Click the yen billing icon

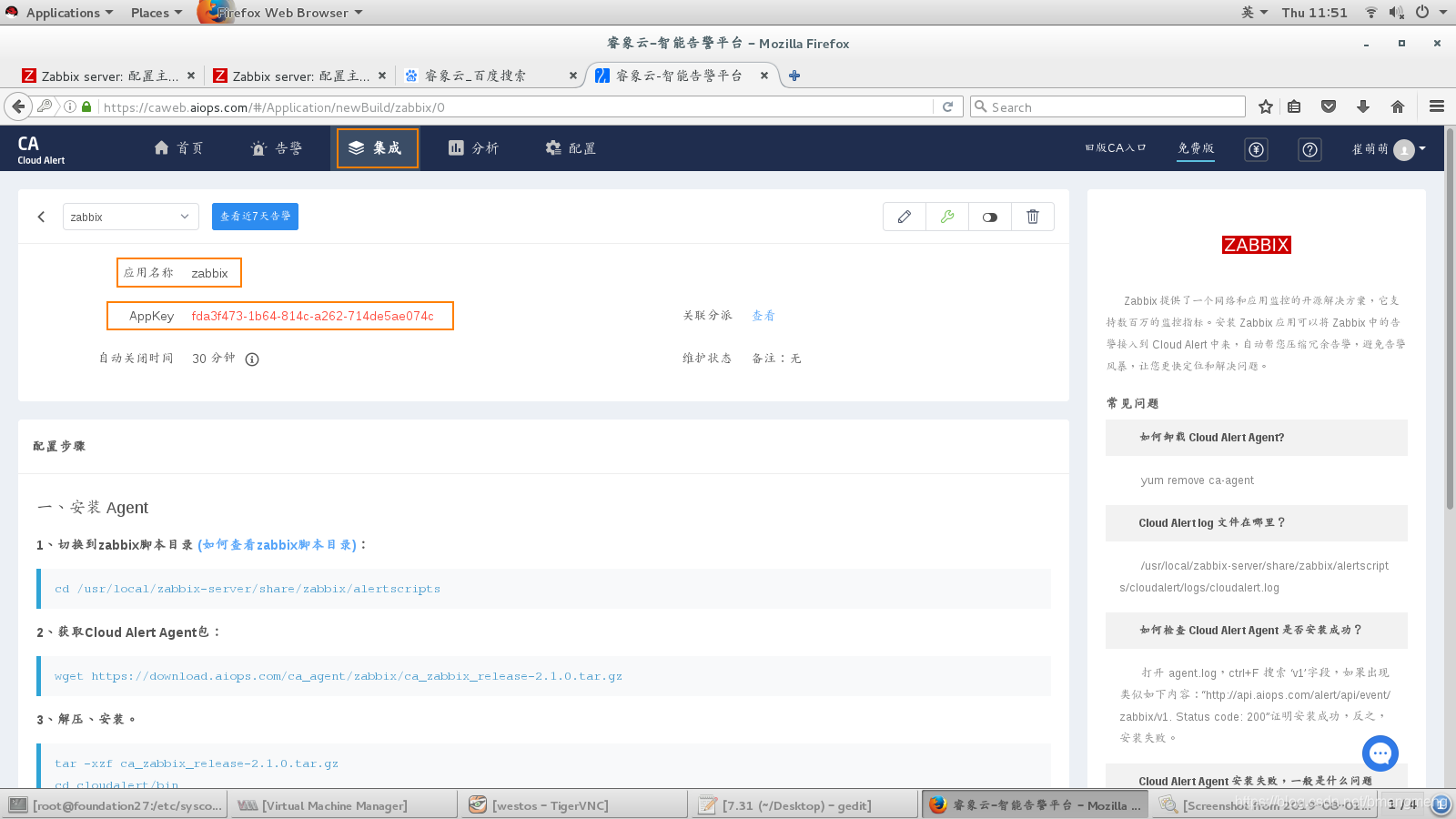point(1256,149)
